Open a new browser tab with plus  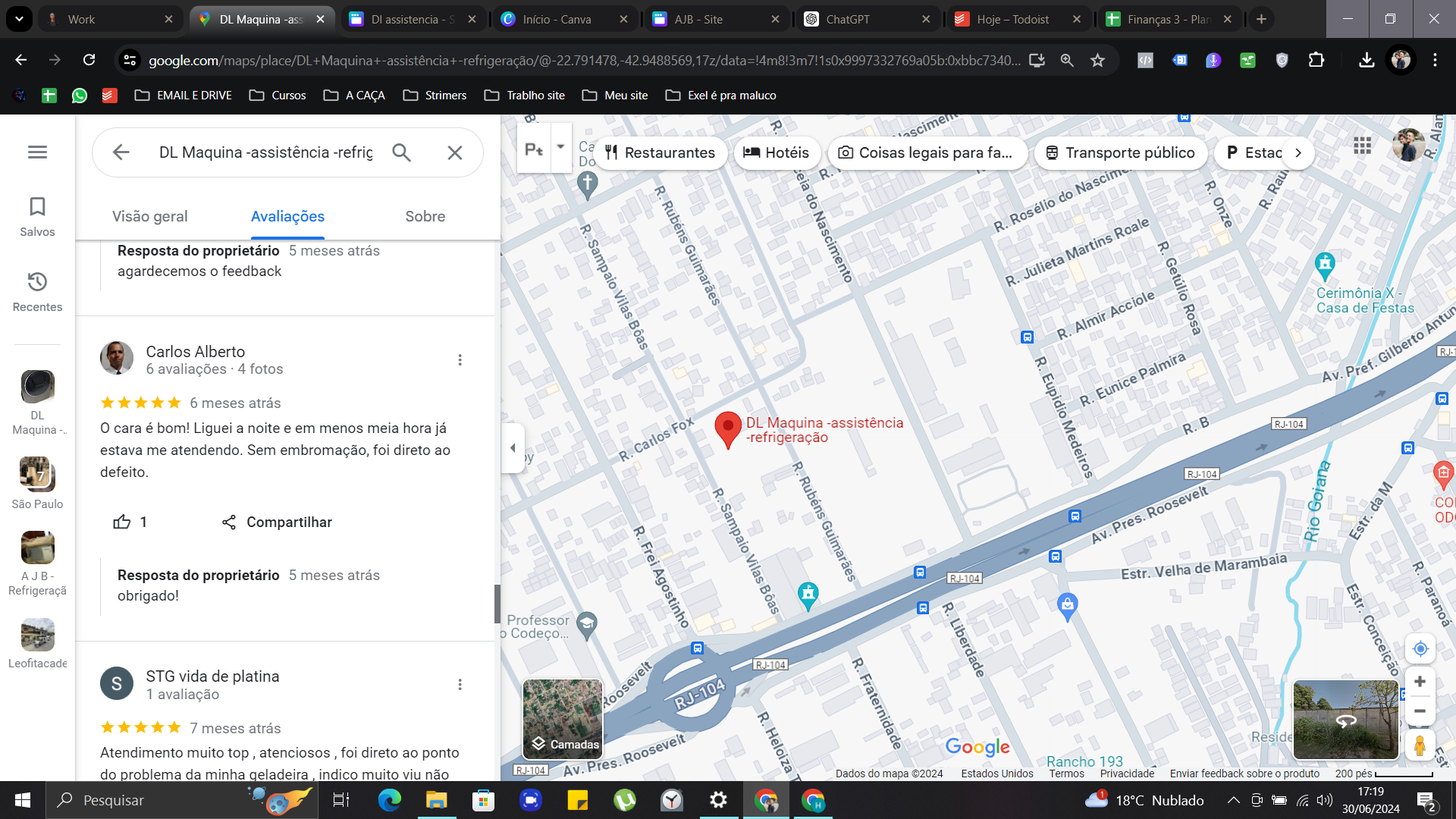[1261, 19]
